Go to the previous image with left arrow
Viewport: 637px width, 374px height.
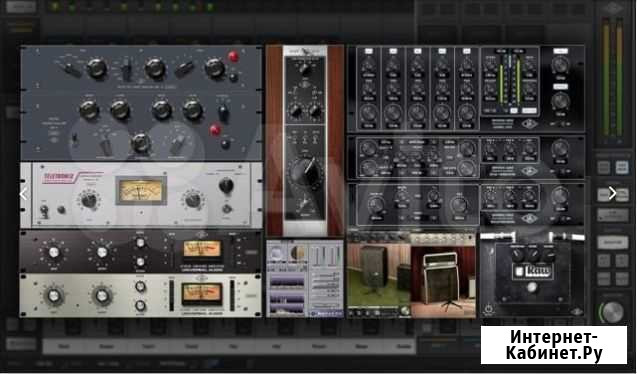[x=23, y=194]
